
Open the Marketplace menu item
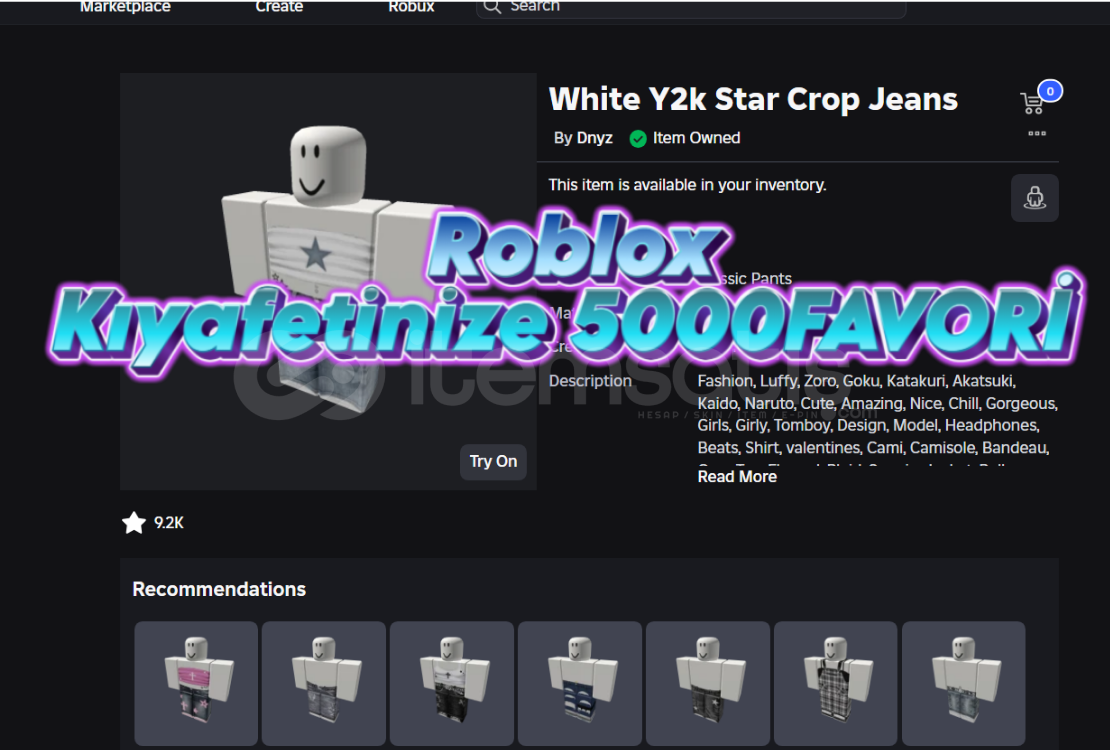click(125, 6)
